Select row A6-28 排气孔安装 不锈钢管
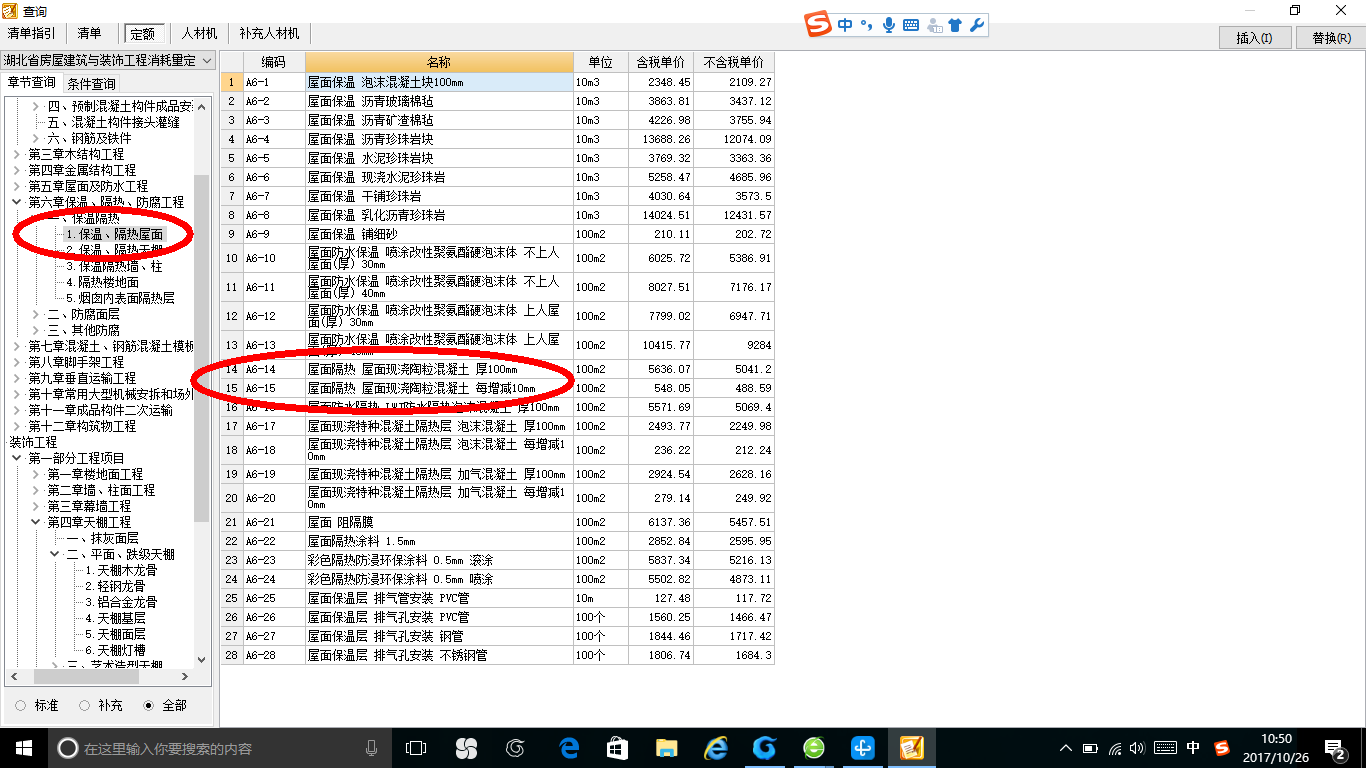The height and width of the screenshot is (768, 1366). pos(497,655)
